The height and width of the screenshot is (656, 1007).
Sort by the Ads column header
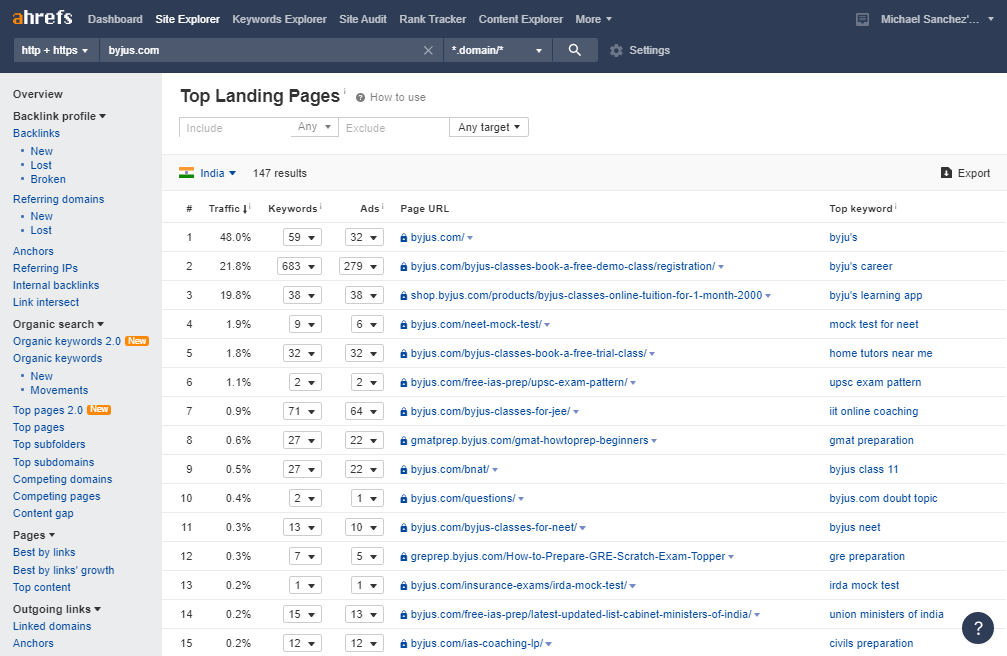click(x=370, y=209)
